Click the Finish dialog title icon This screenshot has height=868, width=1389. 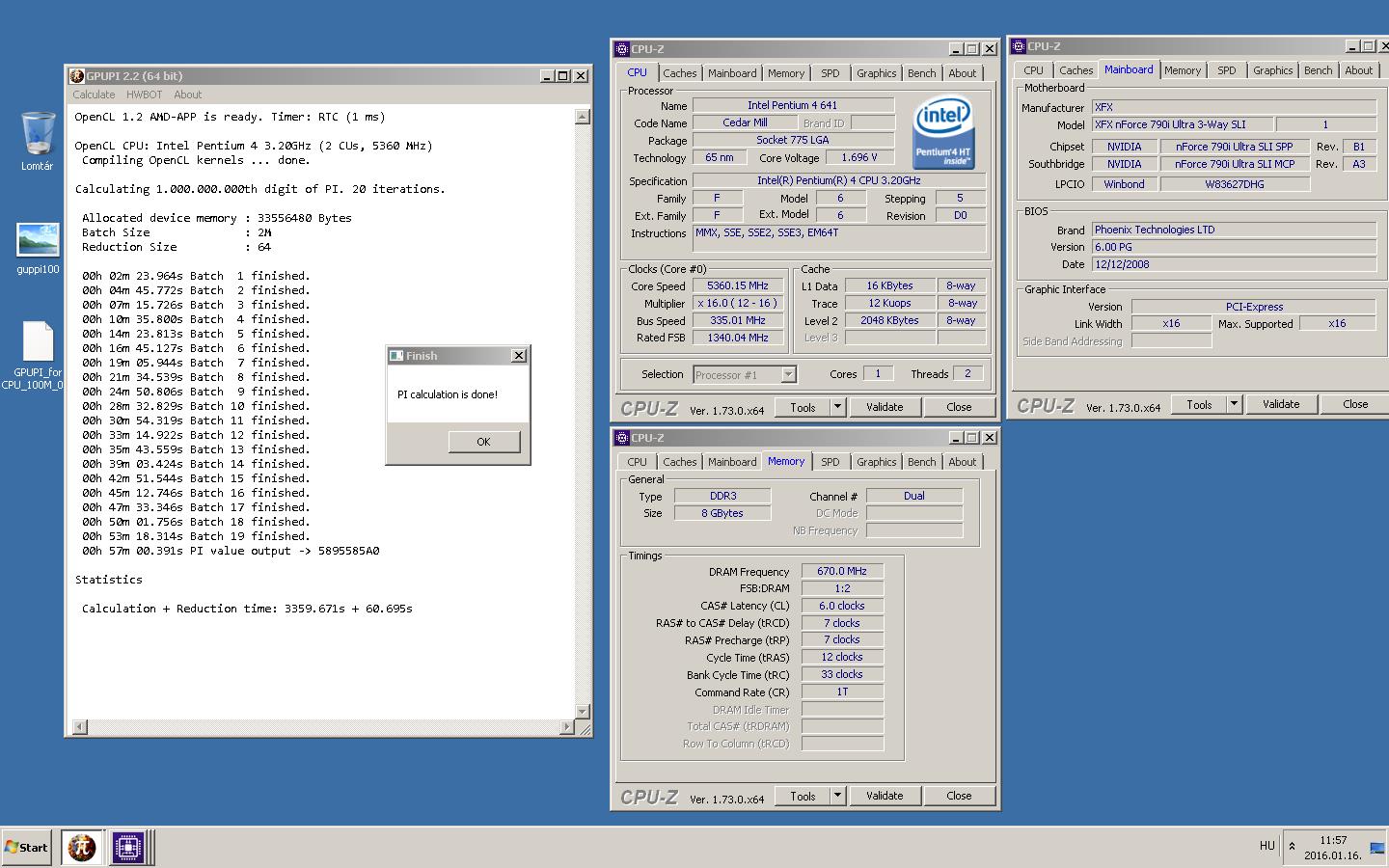395,355
